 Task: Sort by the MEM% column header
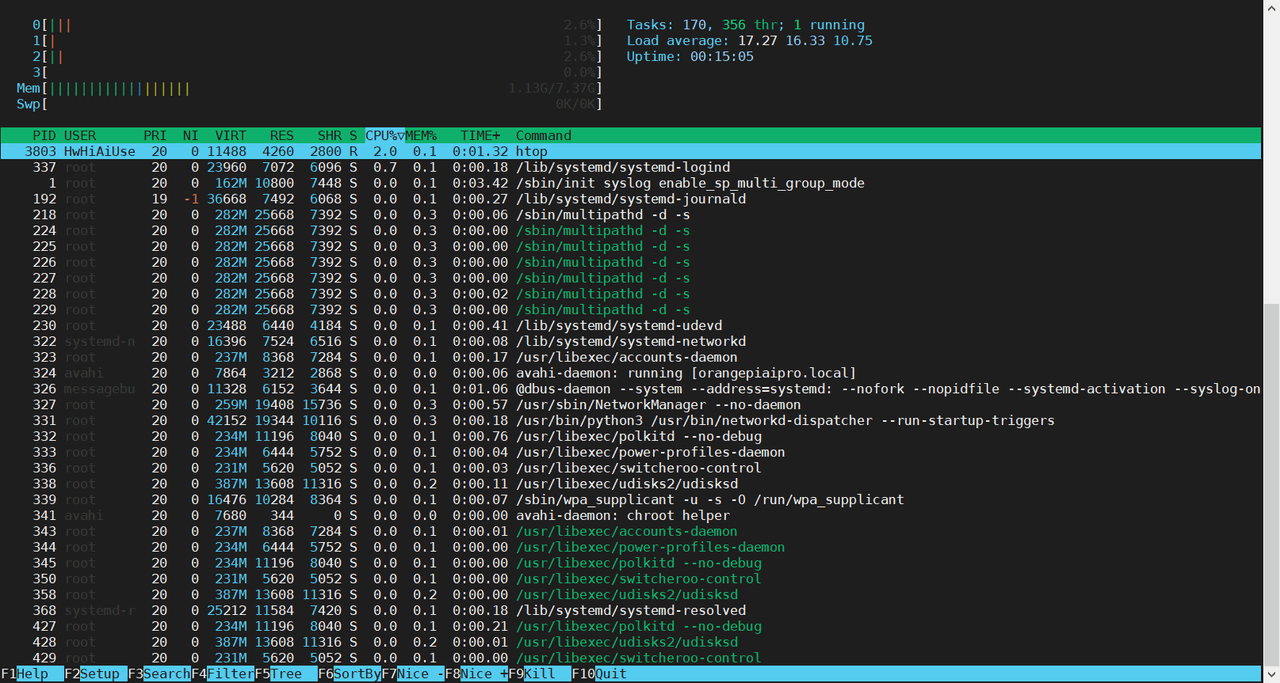421,136
